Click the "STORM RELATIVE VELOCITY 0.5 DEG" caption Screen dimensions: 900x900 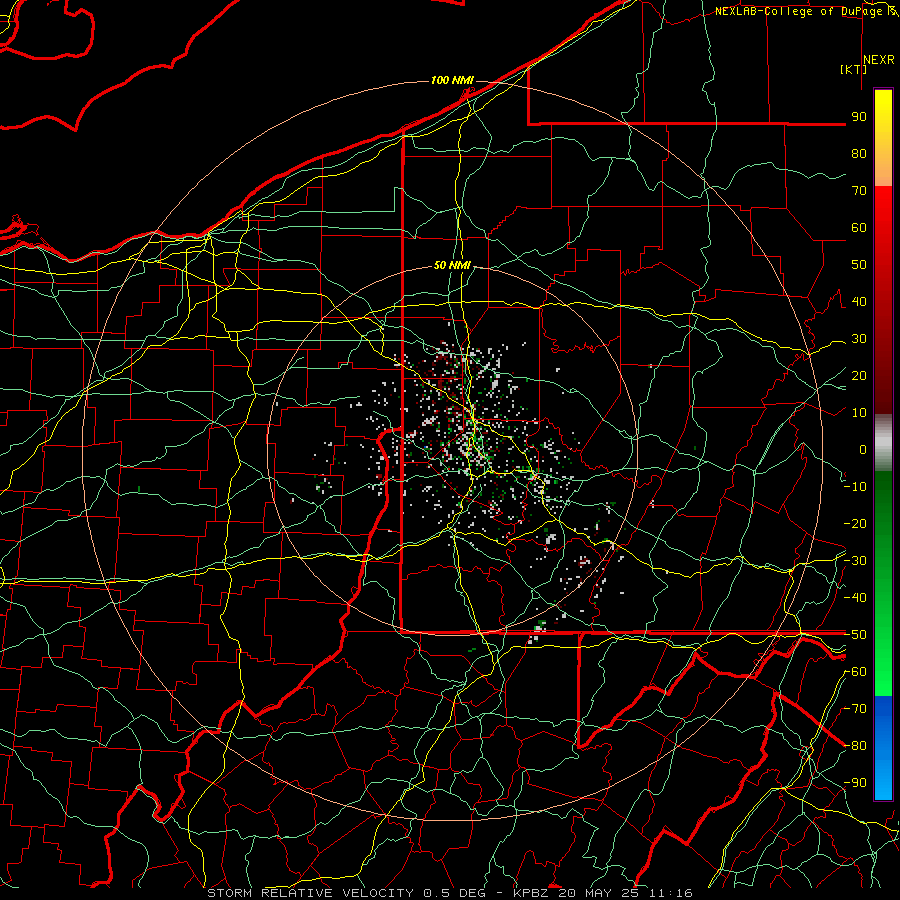[354, 893]
